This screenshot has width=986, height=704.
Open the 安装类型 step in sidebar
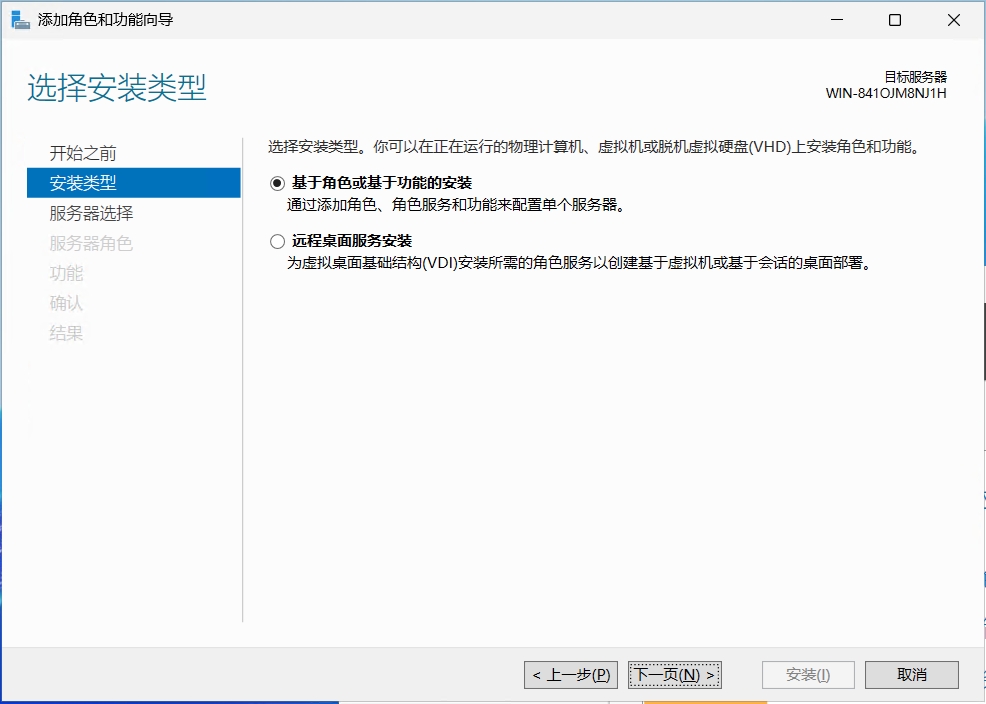point(134,183)
